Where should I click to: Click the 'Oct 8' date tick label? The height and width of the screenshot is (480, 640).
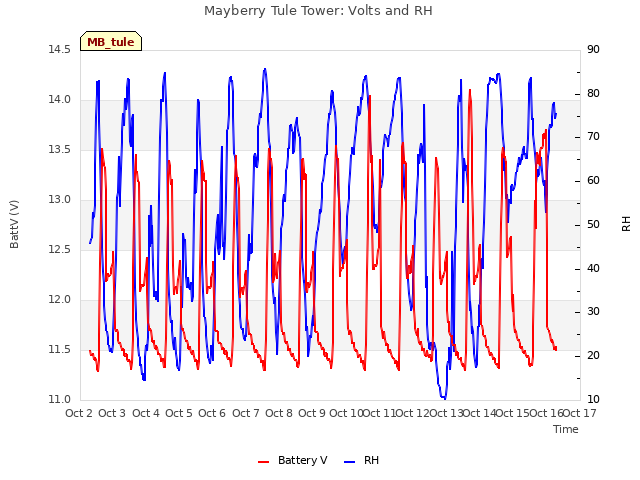[x=279, y=413]
